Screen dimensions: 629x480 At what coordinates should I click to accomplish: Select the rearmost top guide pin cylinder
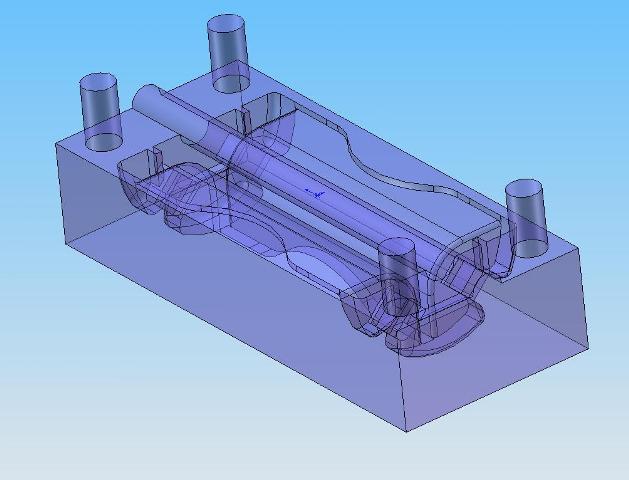click(228, 54)
